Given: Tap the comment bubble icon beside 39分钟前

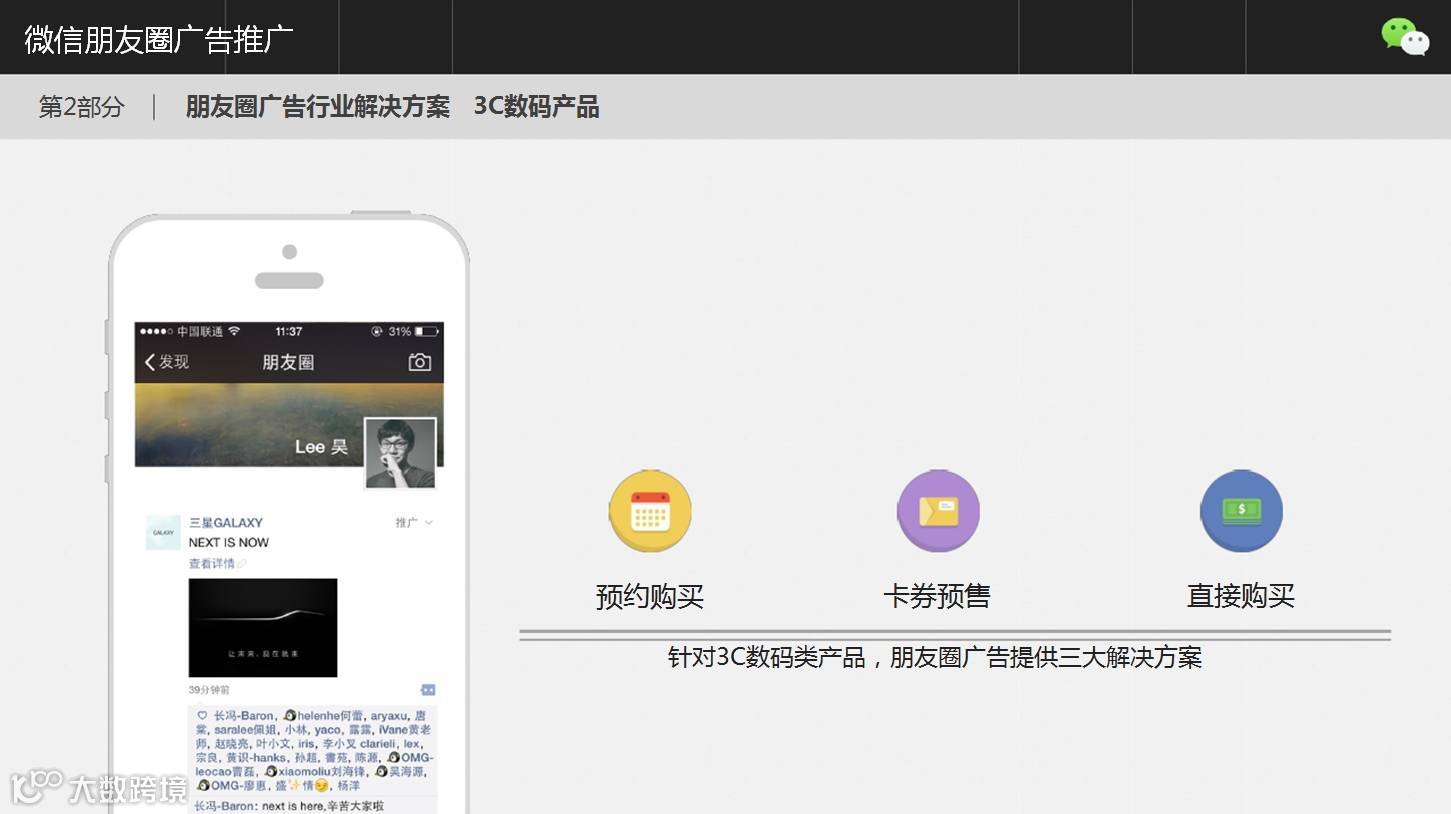Looking at the screenshot, I should (x=428, y=690).
